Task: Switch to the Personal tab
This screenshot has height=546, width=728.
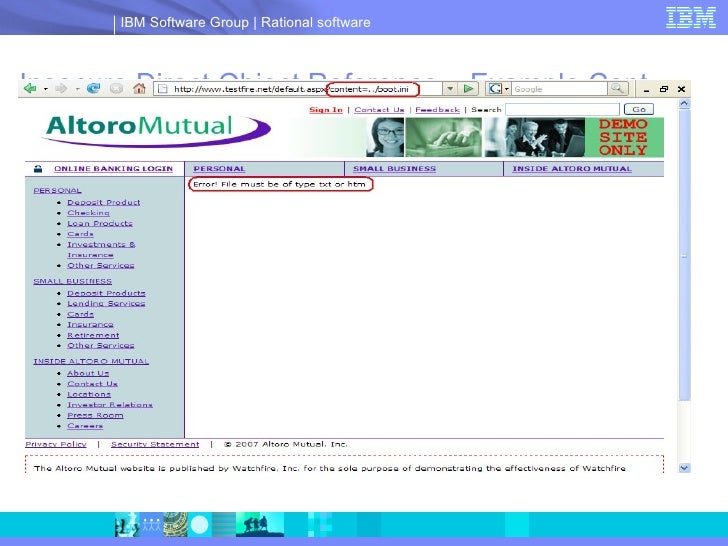Action: pos(219,169)
